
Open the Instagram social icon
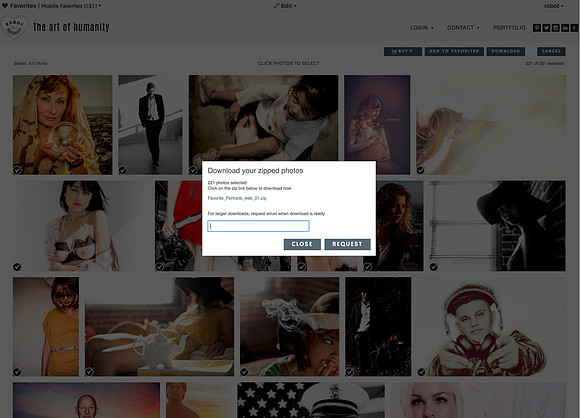pos(556,28)
